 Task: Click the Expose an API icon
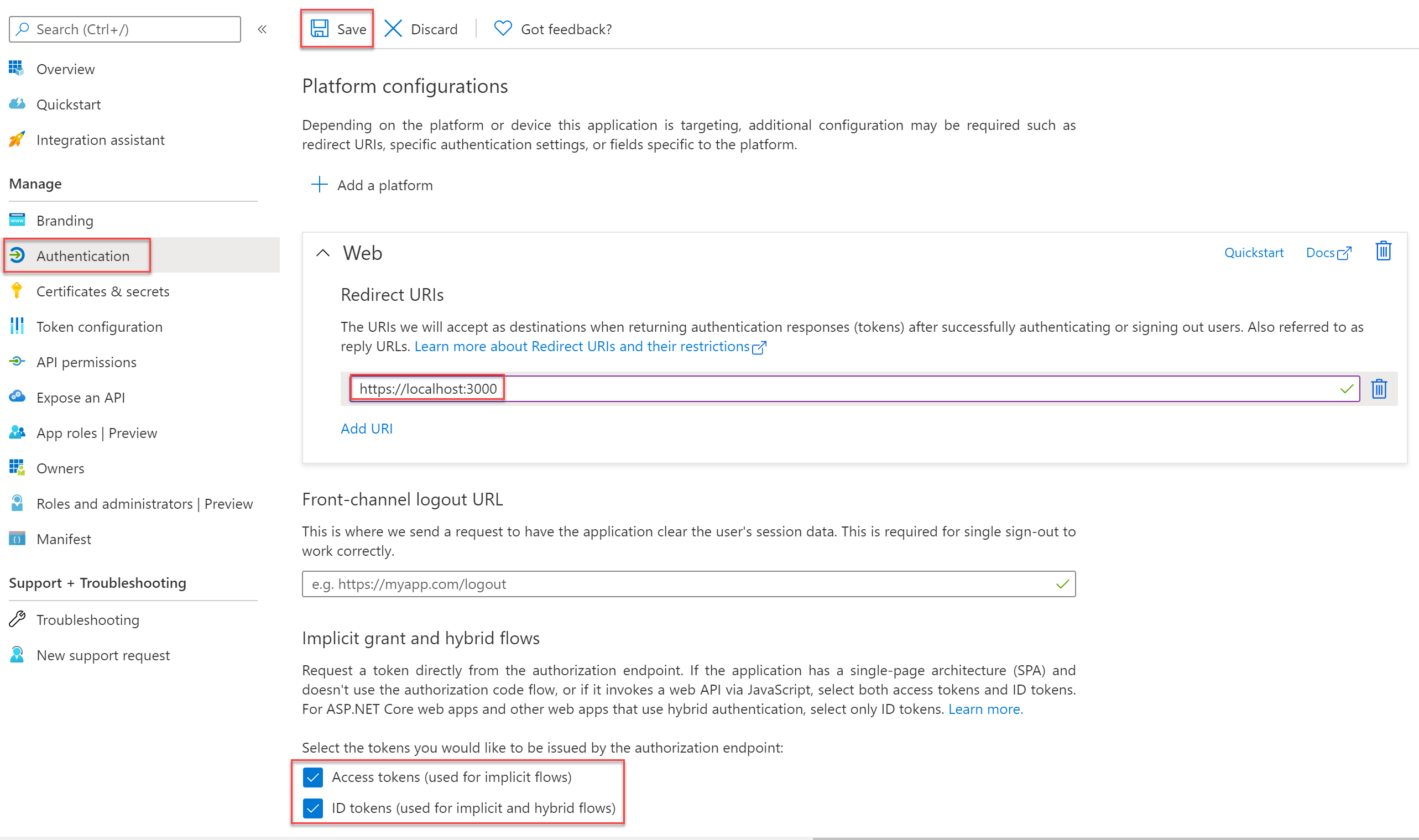click(17, 397)
